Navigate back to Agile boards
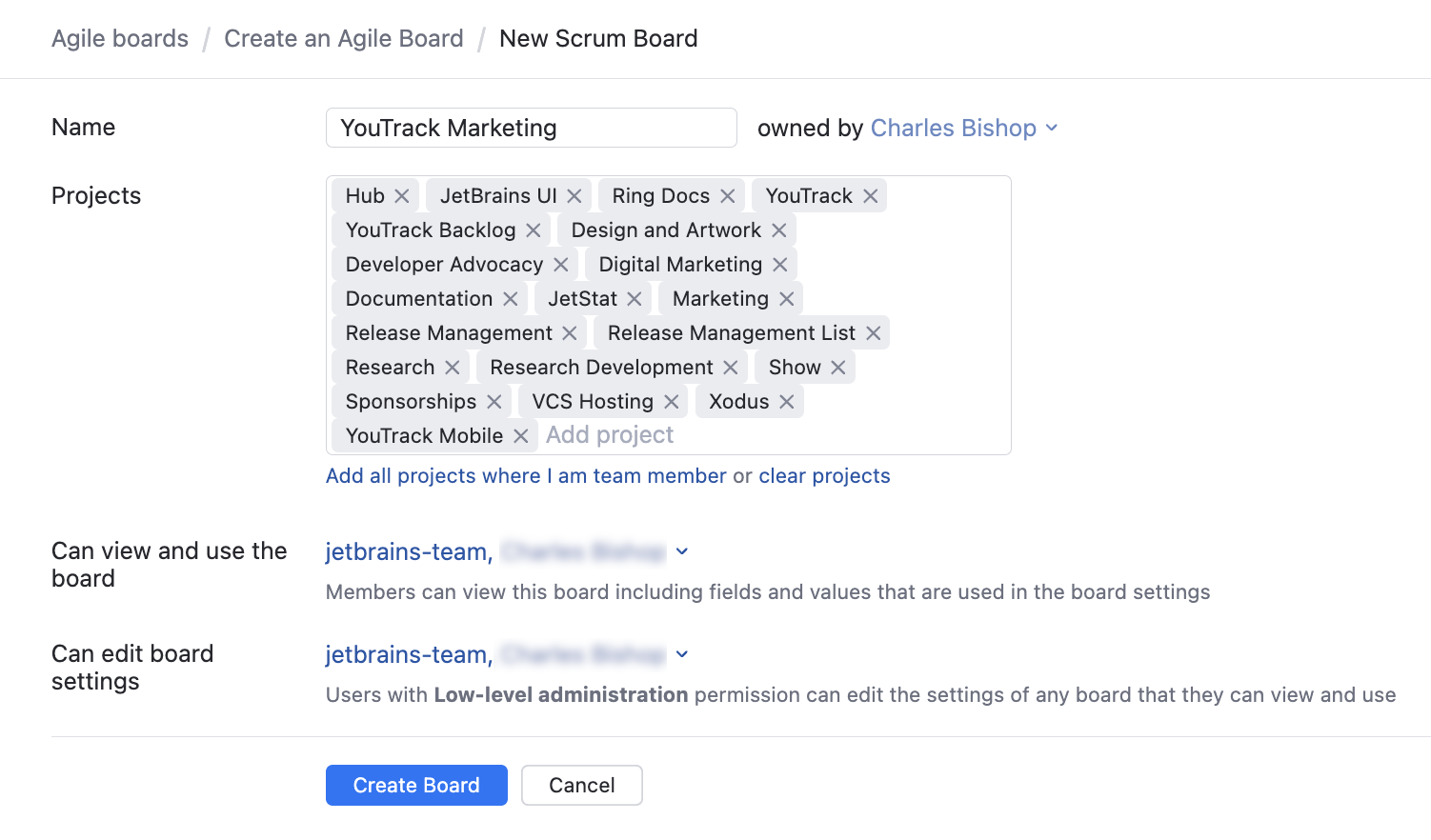The width and height of the screenshot is (1431, 840). point(120,38)
